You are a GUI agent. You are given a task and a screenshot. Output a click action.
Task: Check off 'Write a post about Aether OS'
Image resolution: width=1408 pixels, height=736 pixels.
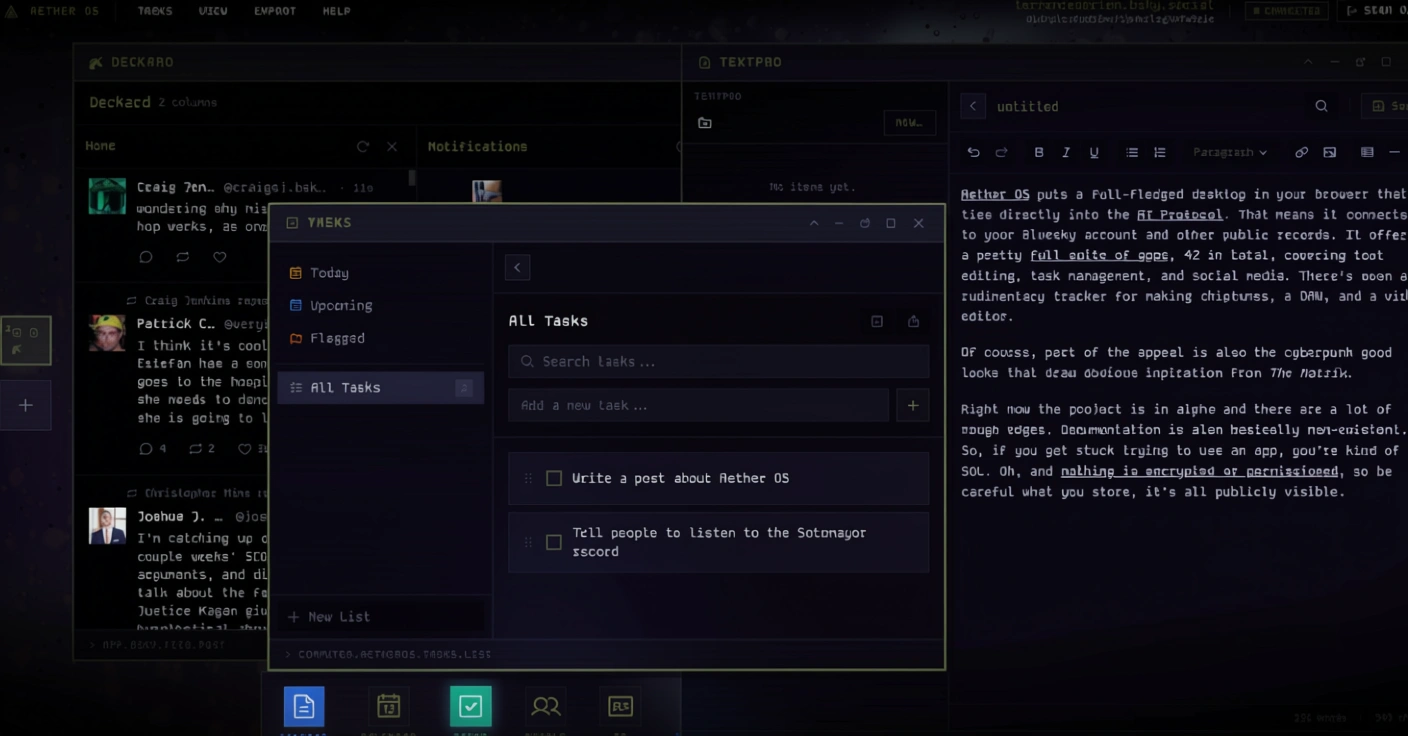coord(554,479)
